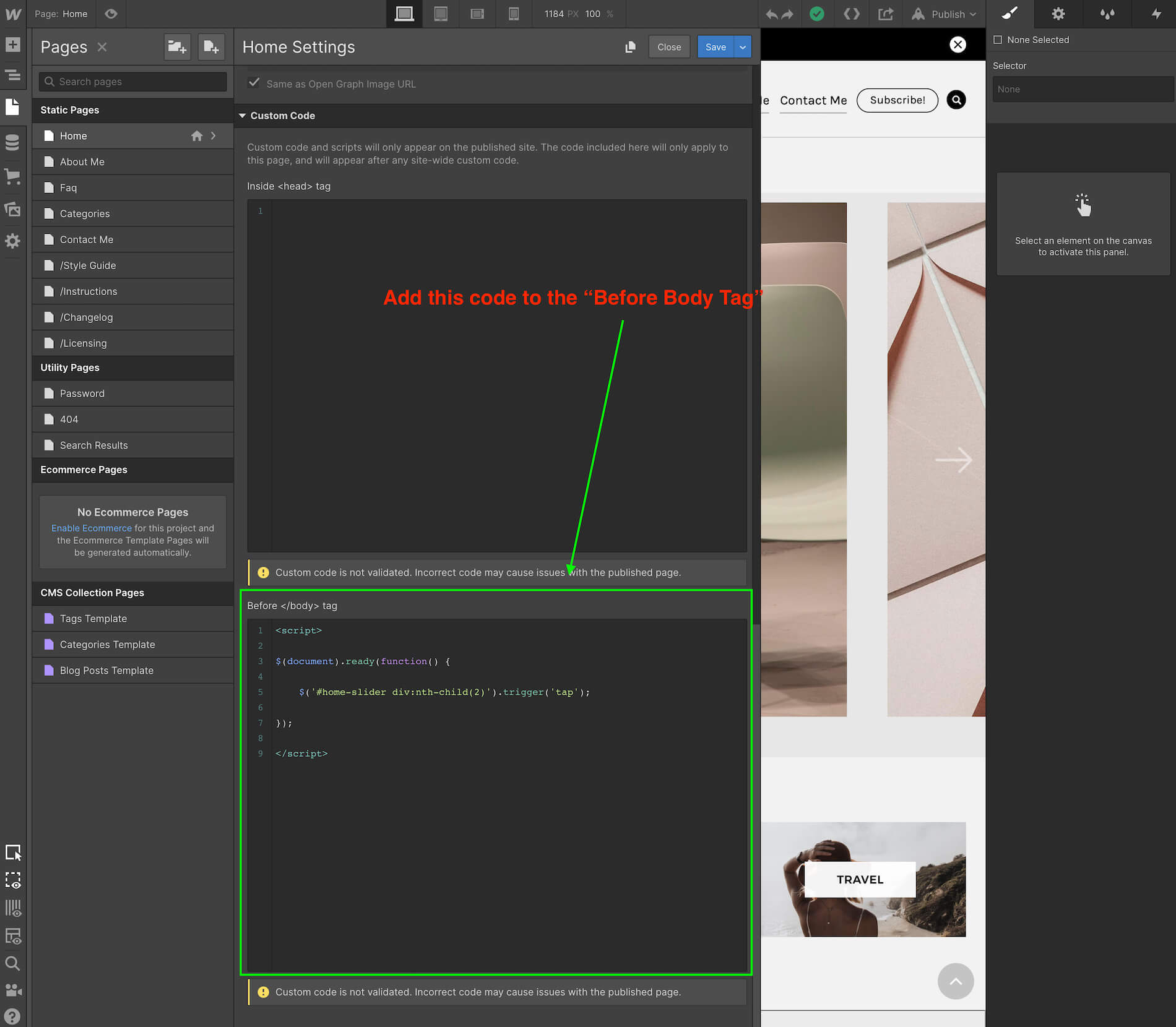Open the Save button dropdown arrow
Screen dimensions: 1176x1027
coord(743,47)
